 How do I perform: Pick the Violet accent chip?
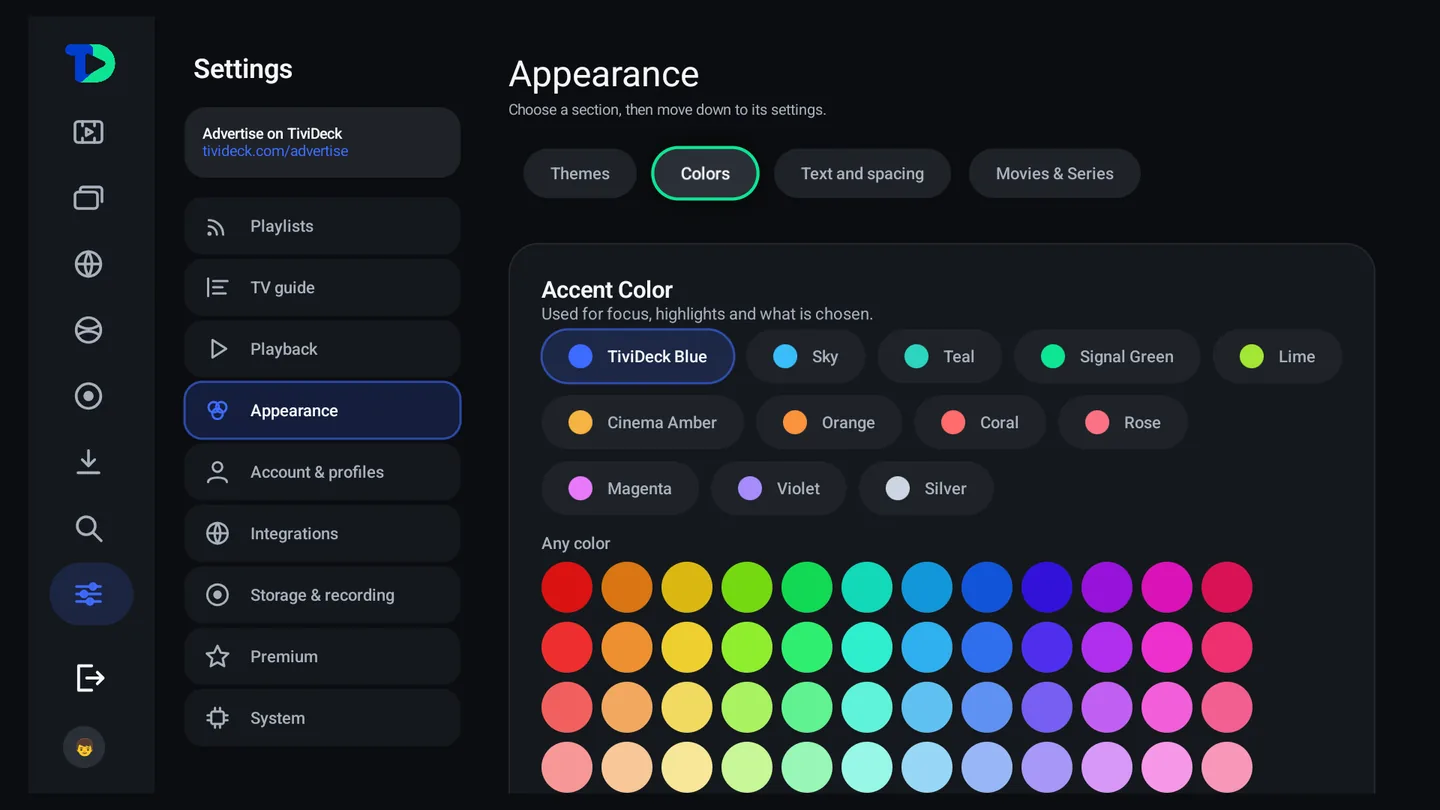coord(779,488)
